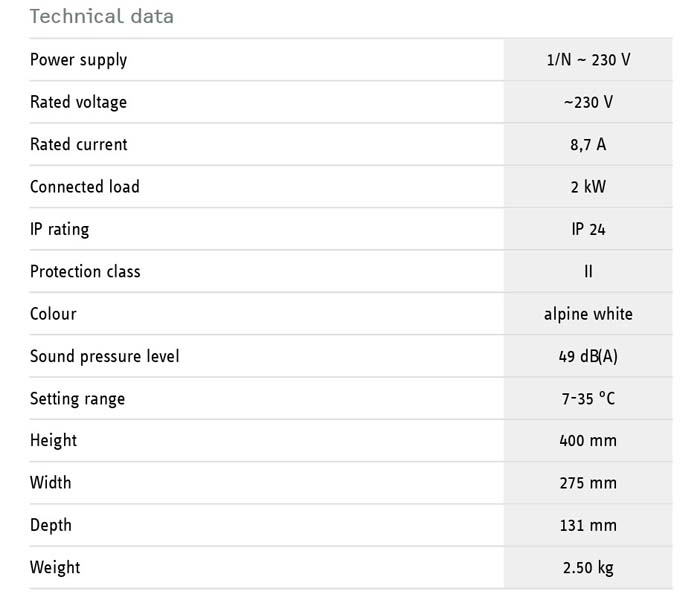The width and height of the screenshot is (700, 600).
Task: Click the IP 24 value
Action: click(588, 229)
